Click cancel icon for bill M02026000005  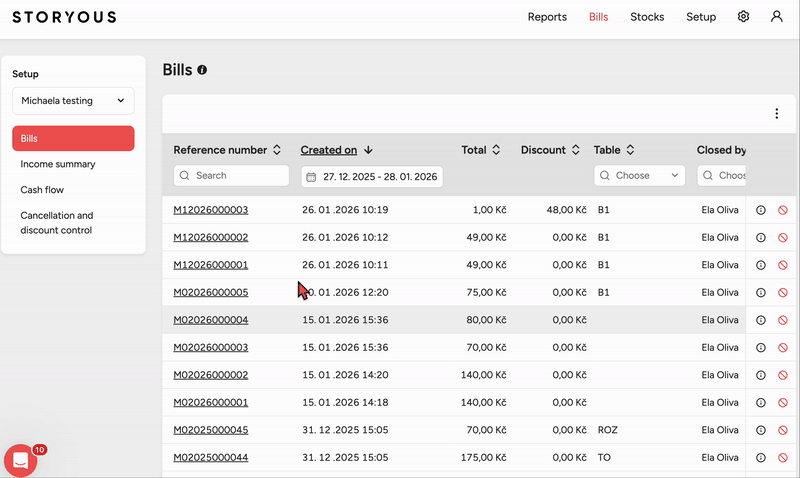782,293
